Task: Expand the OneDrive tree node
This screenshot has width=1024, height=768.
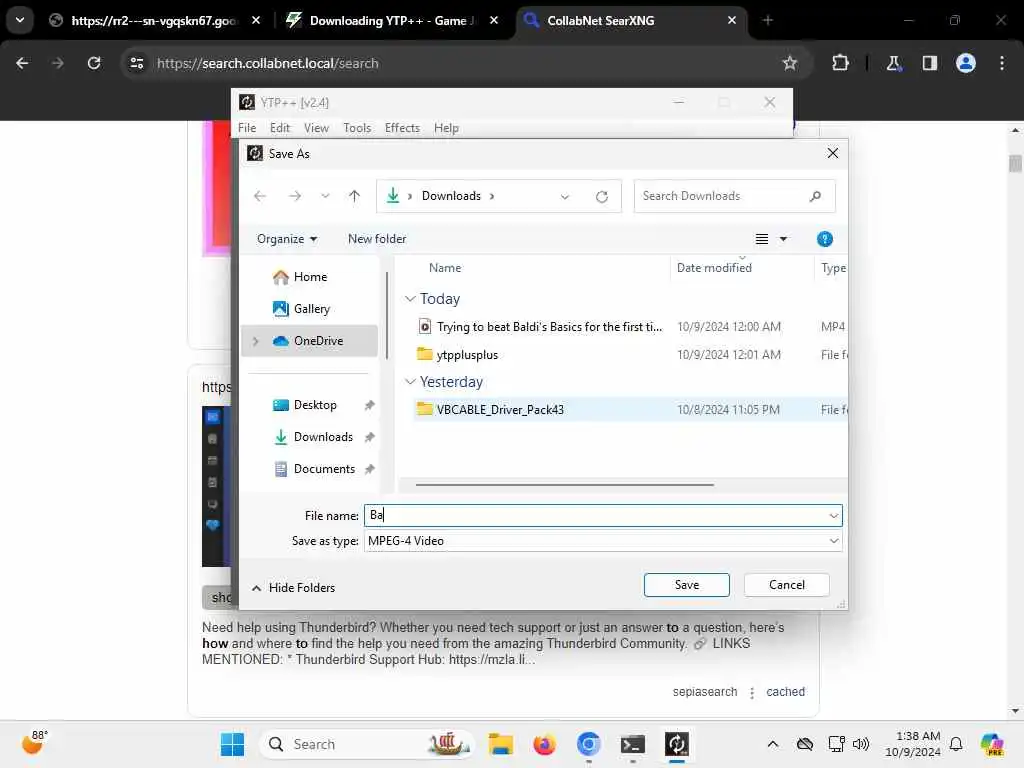Action: pyautogui.click(x=255, y=341)
